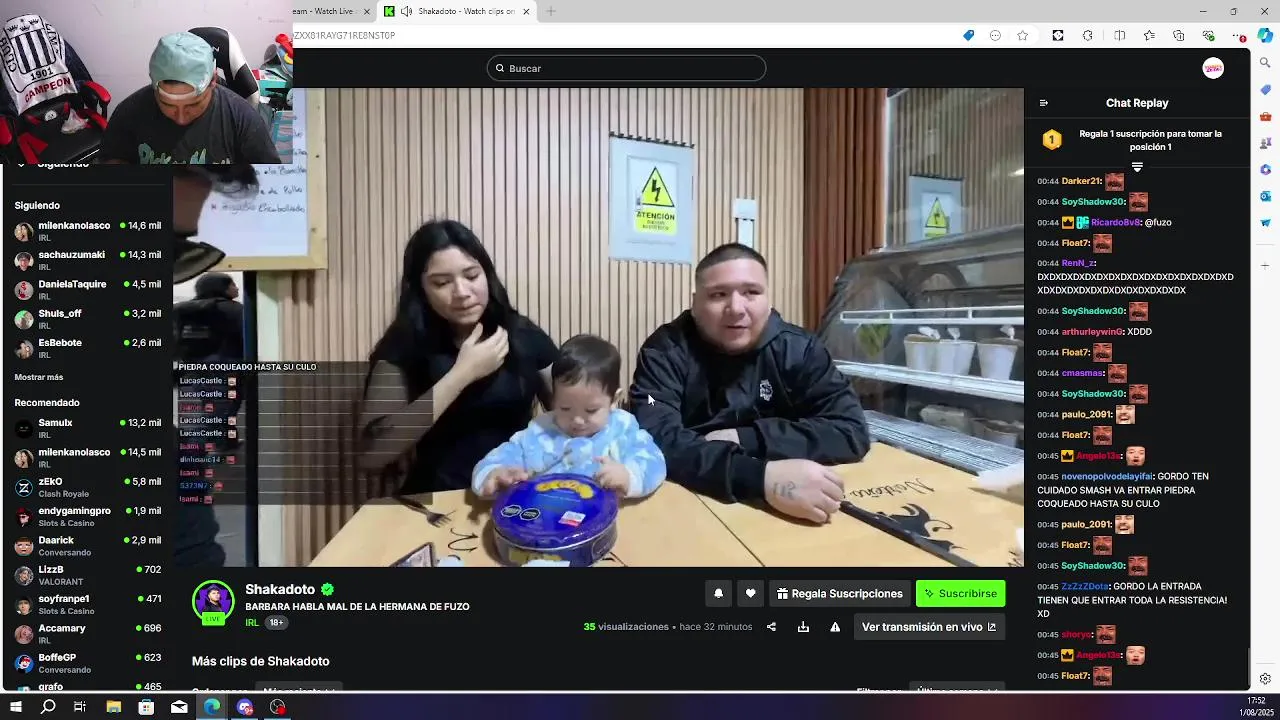Open EsBebote followed channel
Screen dimensions: 1280x720
pyautogui.click(x=87, y=347)
